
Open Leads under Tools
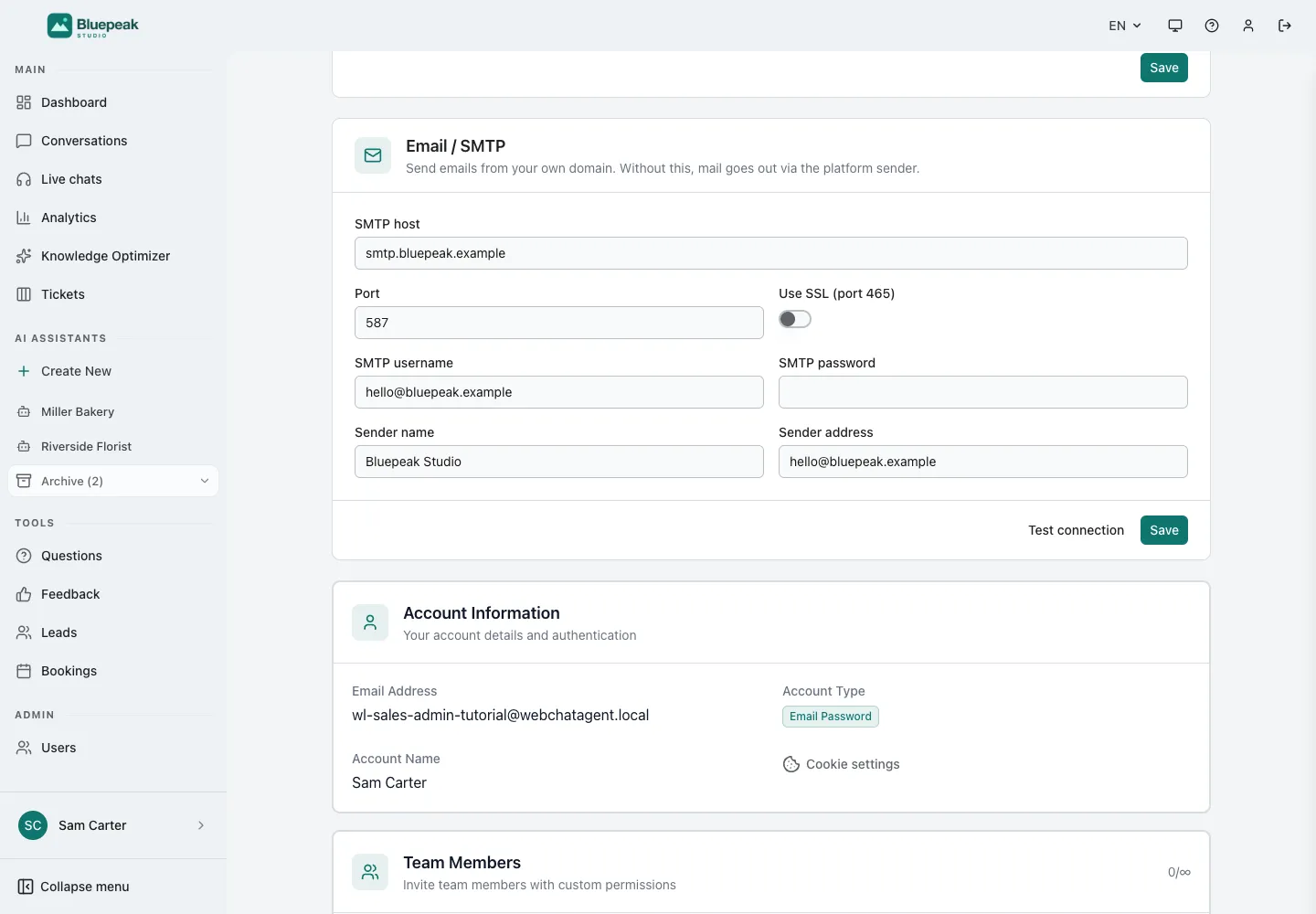point(113,632)
